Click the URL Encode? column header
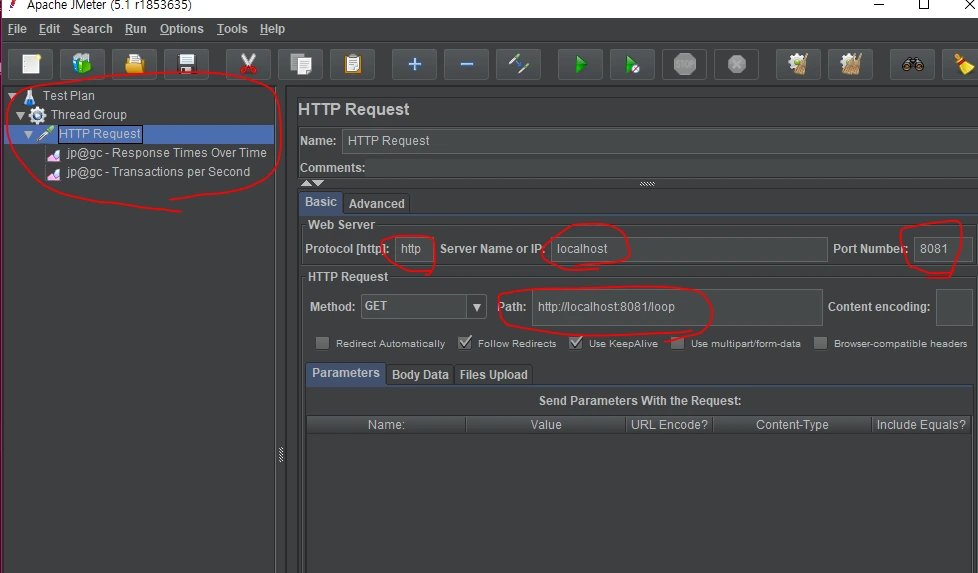The width and height of the screenshot is (978, 573). pos(669,425)
